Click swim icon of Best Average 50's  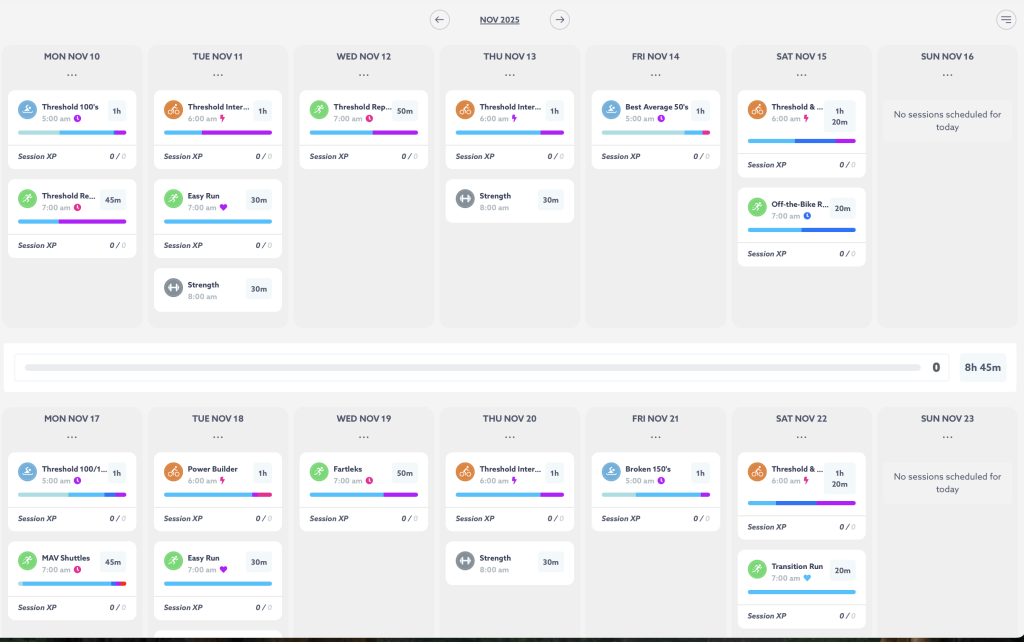pyautogui.click(x=611, y=110)
